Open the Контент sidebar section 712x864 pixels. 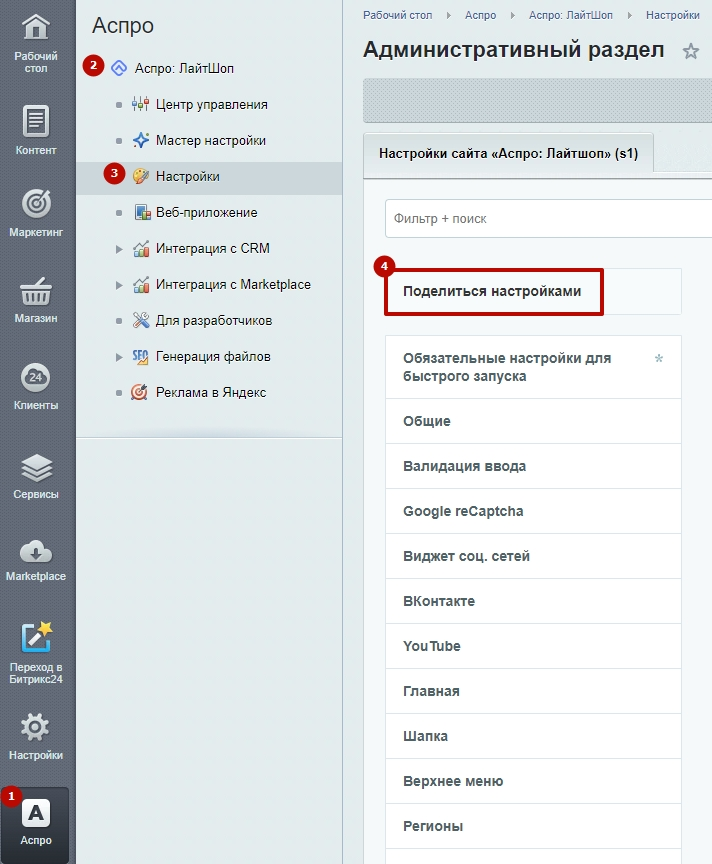(x=36, y=130)
